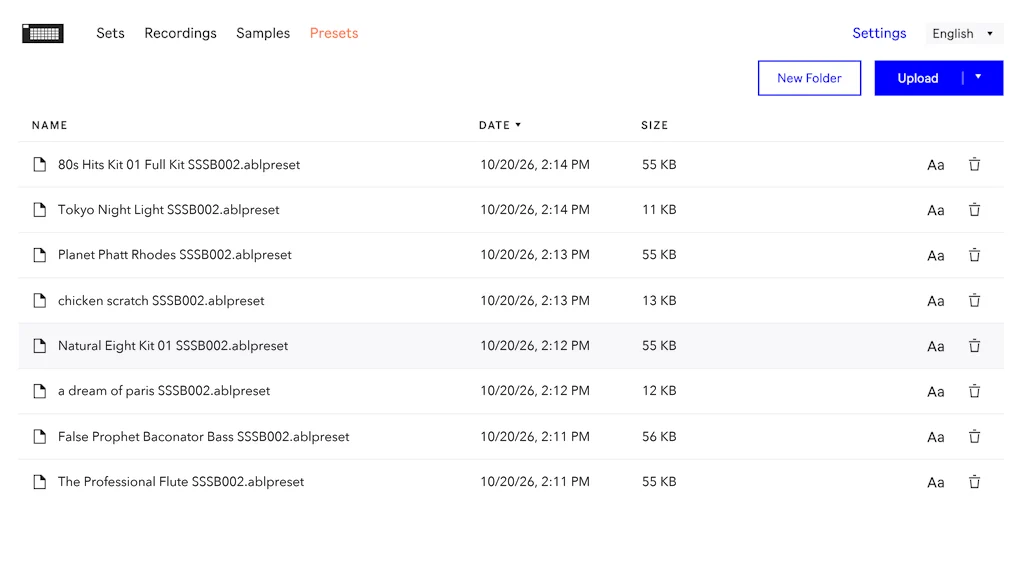The height and width of the screenshot is (569, 1024).
Task: Click the date of Planet Phatt Rhodes row
Action: pyautogui.click(x=535, y=255)
